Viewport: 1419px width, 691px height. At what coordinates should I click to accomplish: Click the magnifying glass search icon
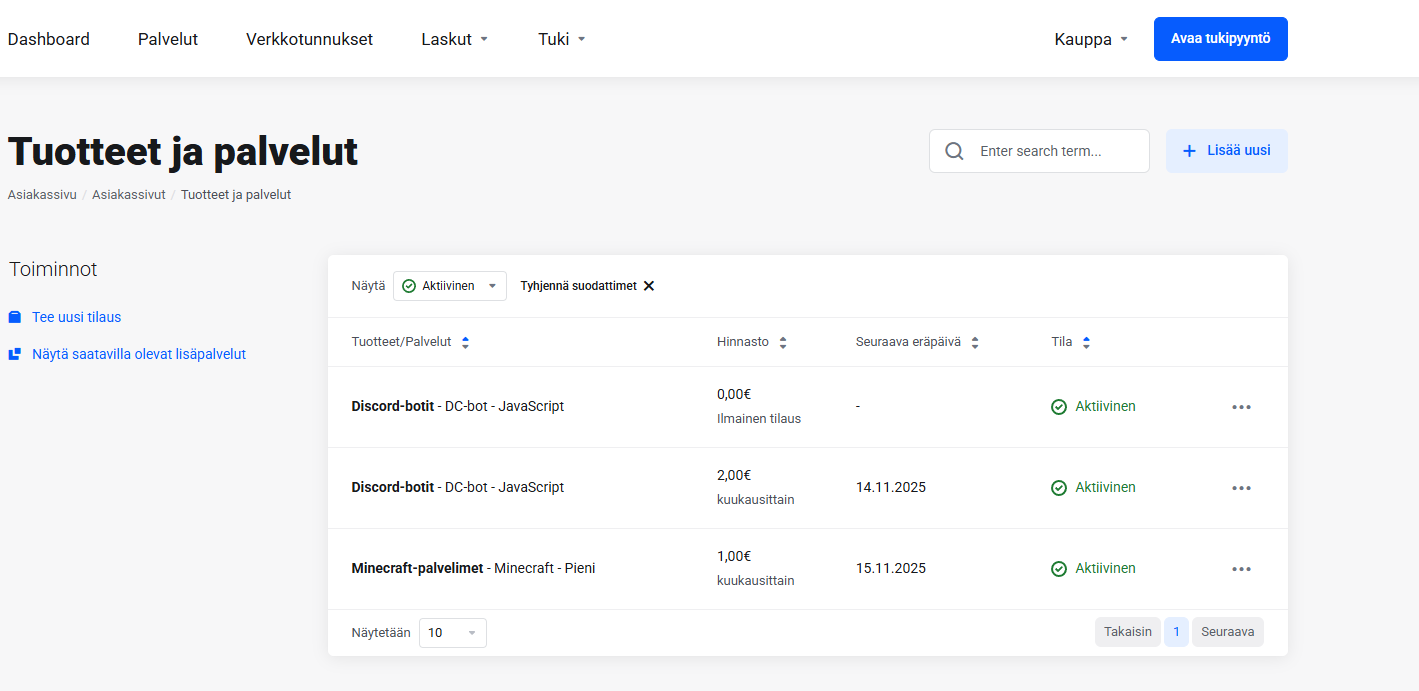[954, 151]
